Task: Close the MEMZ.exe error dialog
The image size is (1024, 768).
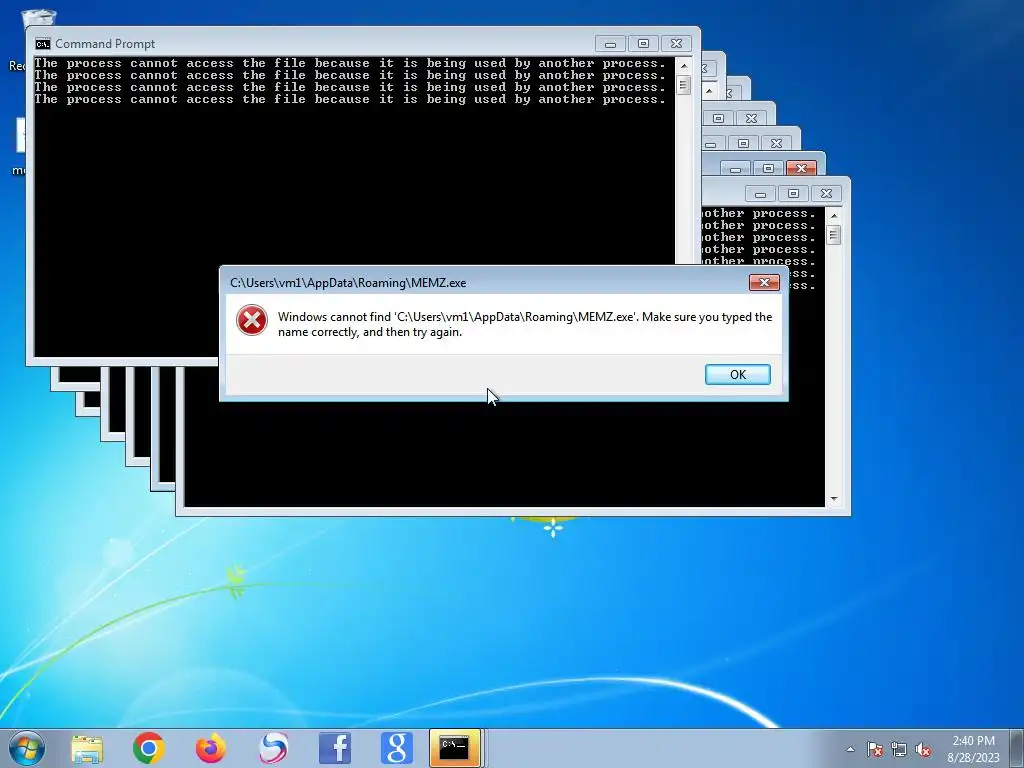Action: tap(764, 282)
